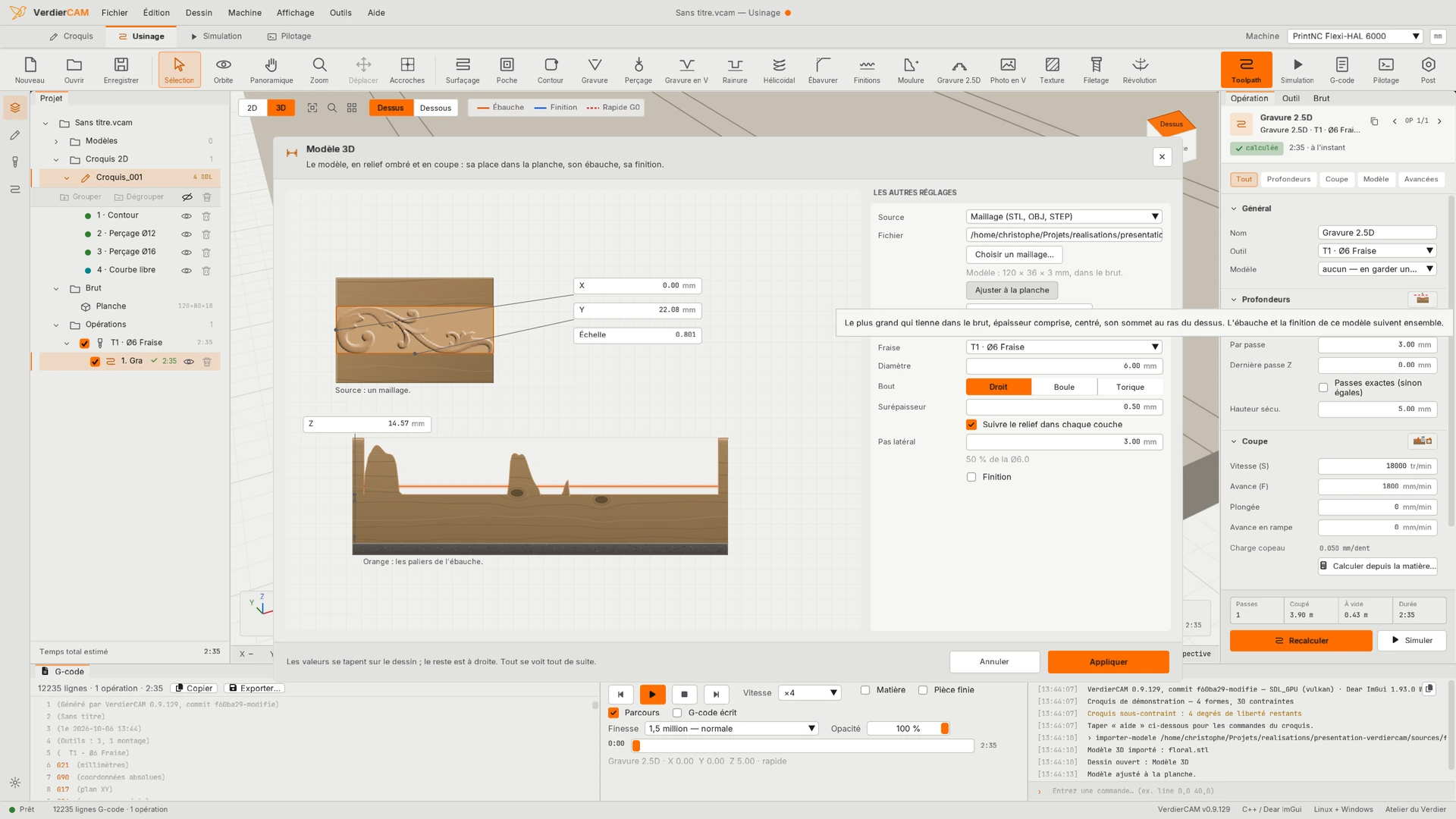Image resolution: width=1456 pixels, height=819 pixels.
Task: Click the simulation timeline slider
Action: (x=802, y=746)
